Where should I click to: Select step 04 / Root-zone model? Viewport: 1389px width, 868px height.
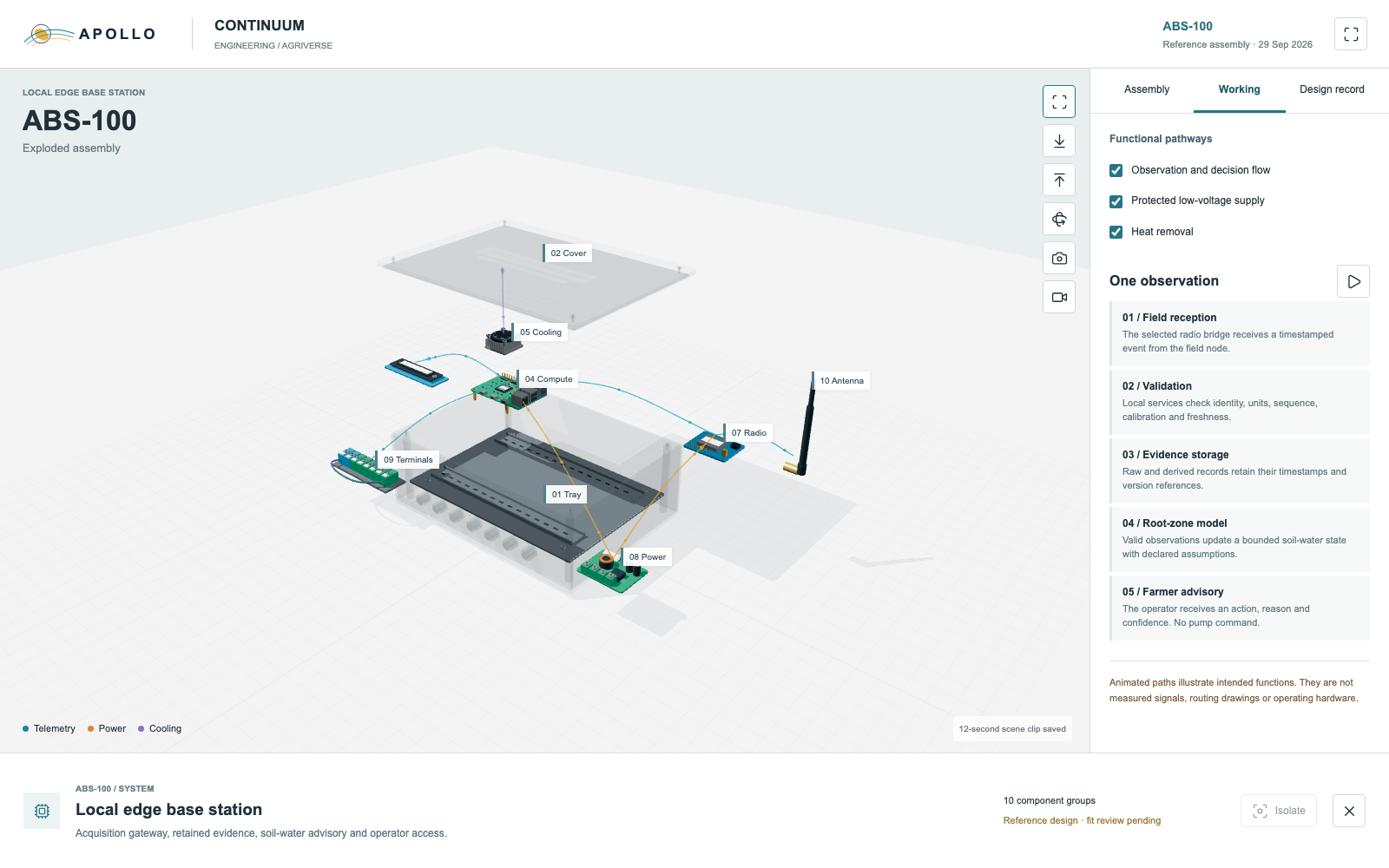coord(1240,539)
